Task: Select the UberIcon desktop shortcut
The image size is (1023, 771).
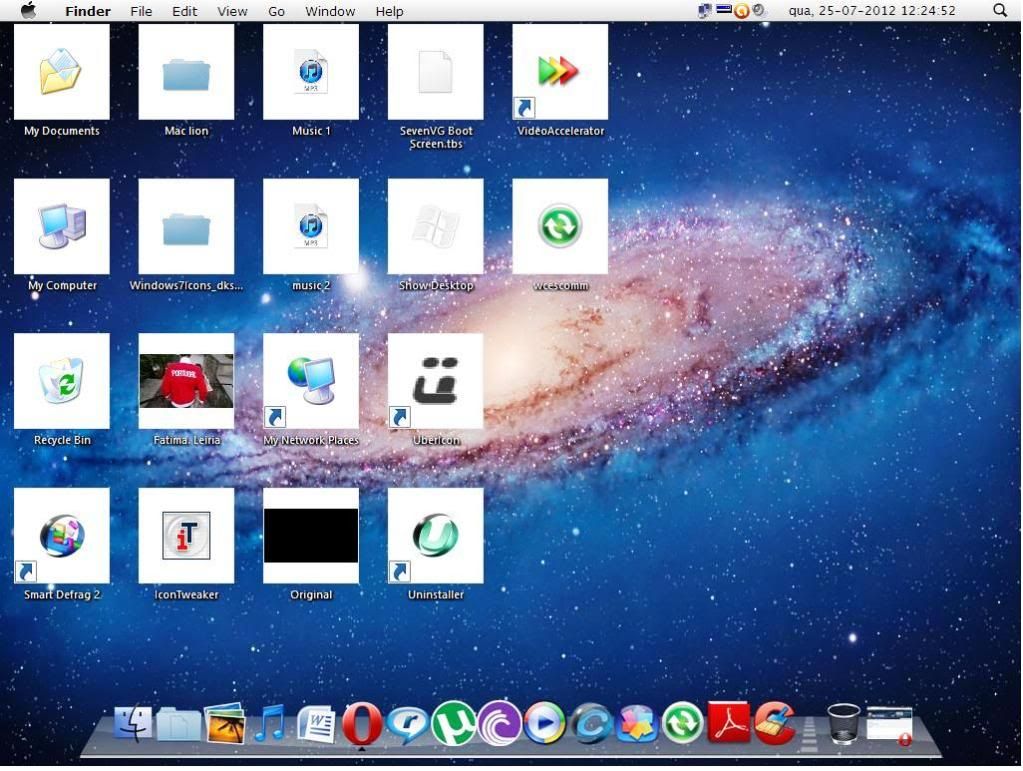Action: coord(435,381)
